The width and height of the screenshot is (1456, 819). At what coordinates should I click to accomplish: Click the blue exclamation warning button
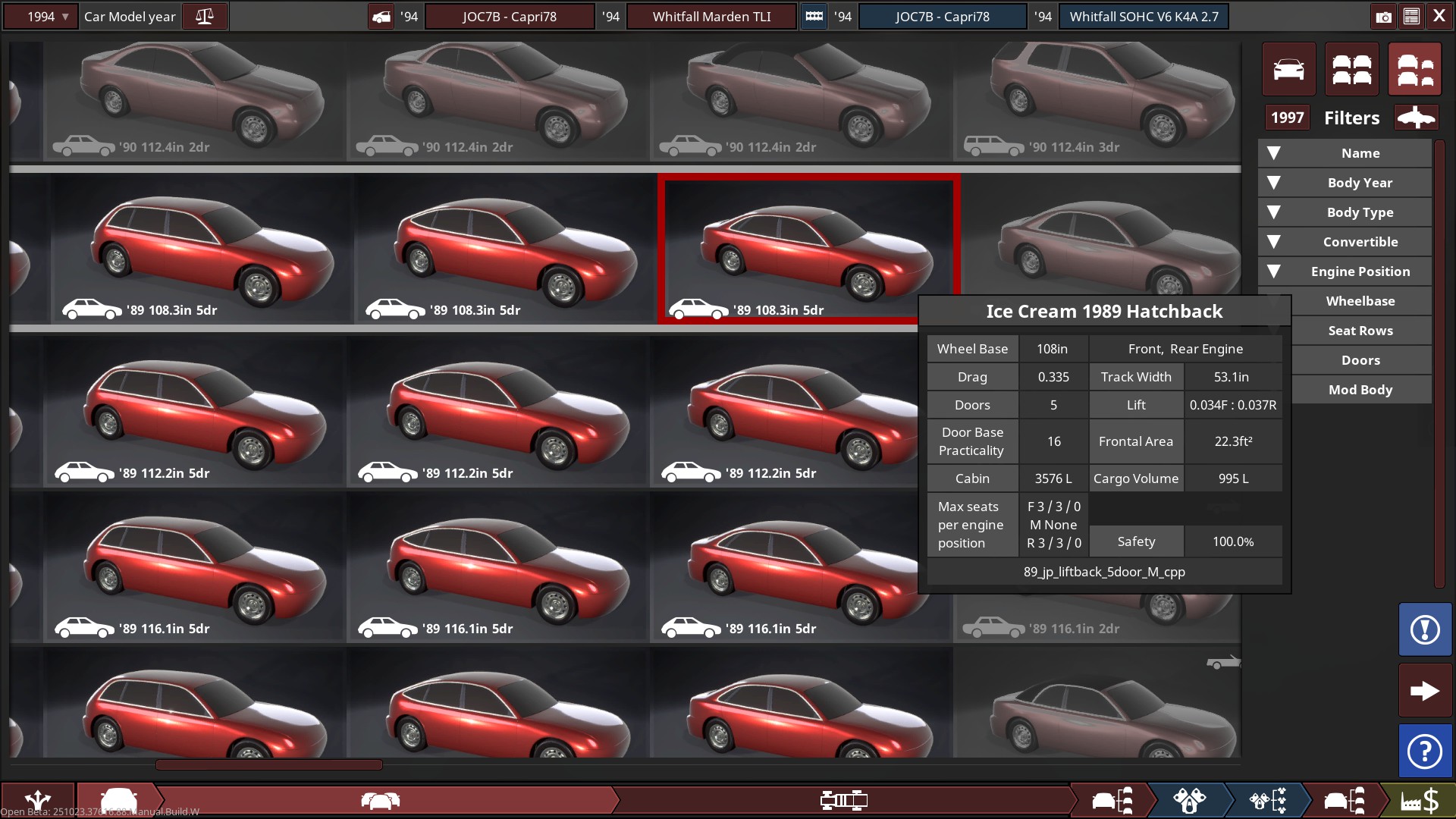pos(1425,629)
